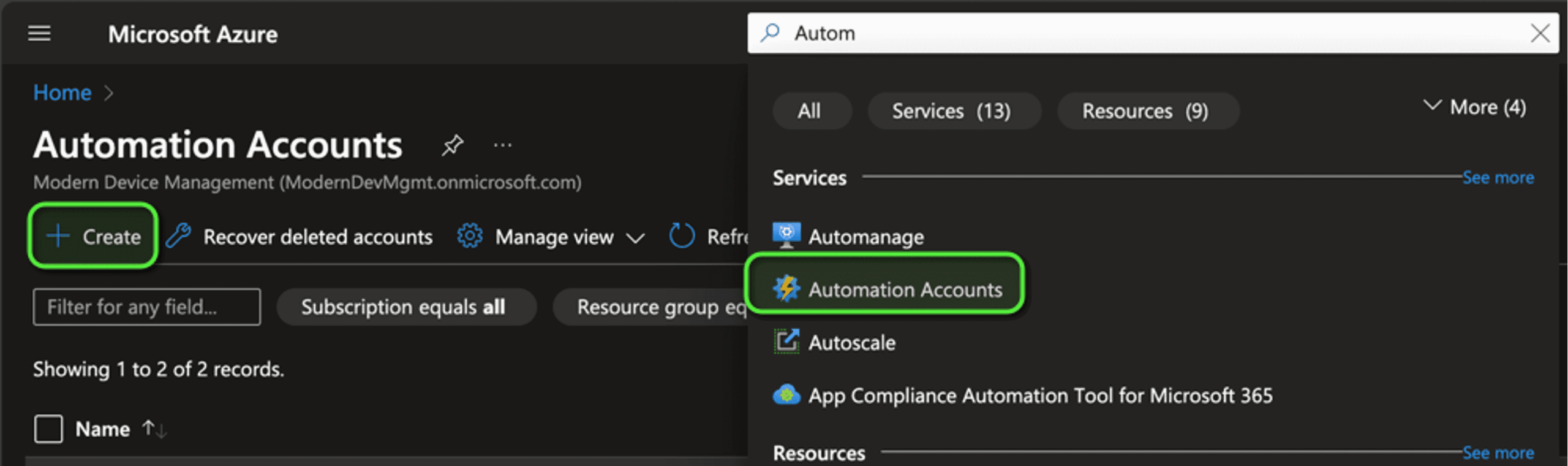Pin Automation Accounts page to dashboard
Viewport: 1568px width, 466px height.
click(x=452, y=145)
